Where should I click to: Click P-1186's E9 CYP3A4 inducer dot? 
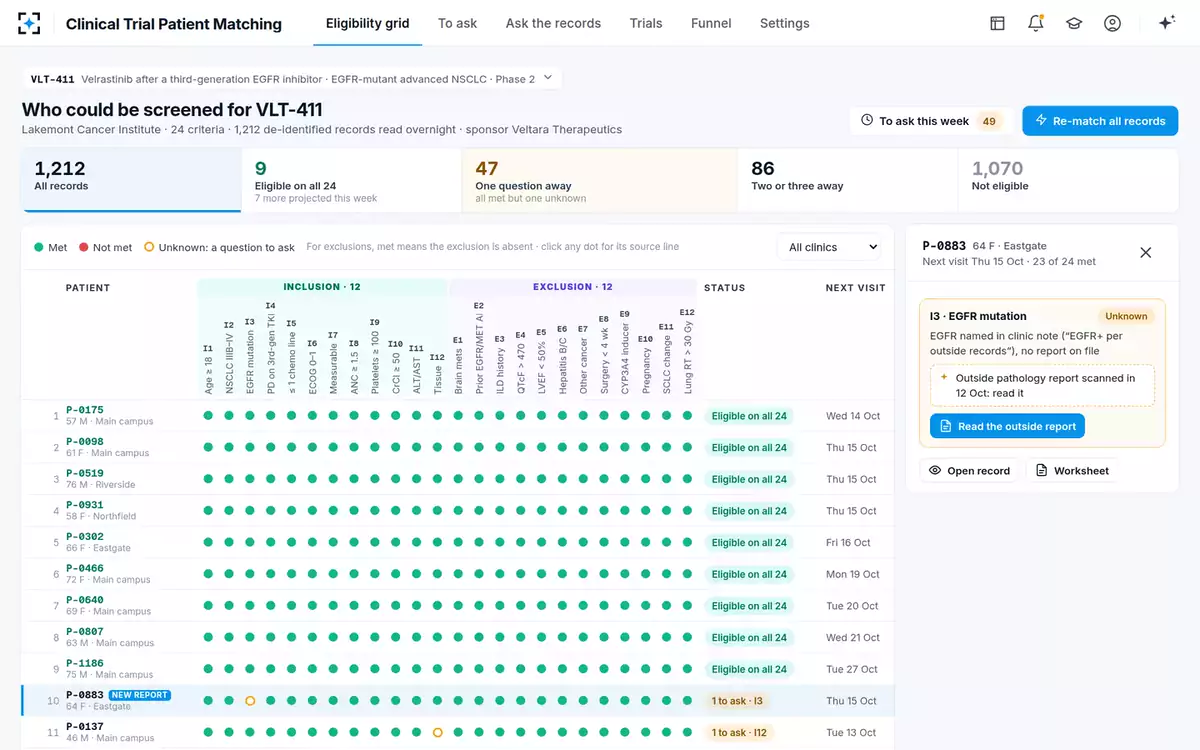click(x=625, y=670)
